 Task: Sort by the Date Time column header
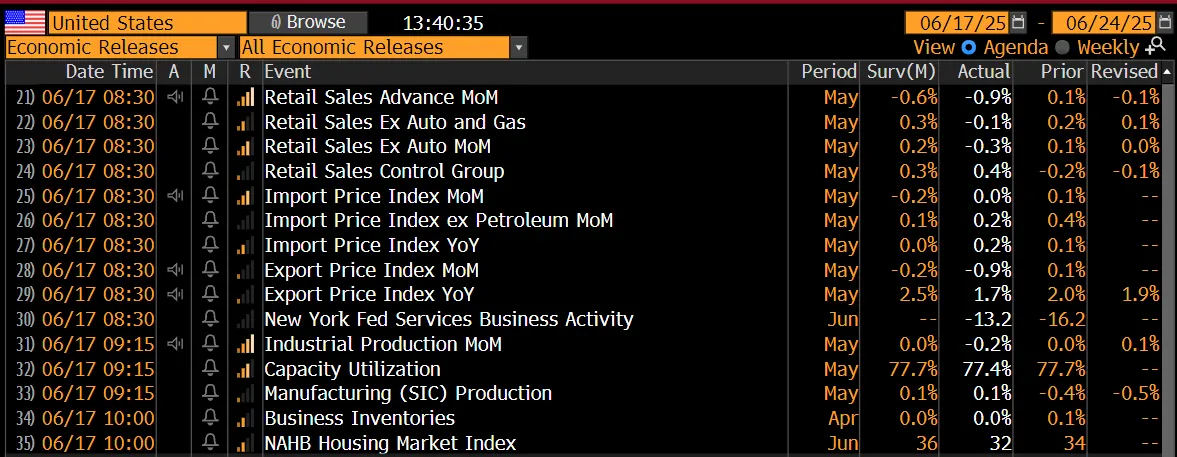pyautogui.click(x=109, y=72)
